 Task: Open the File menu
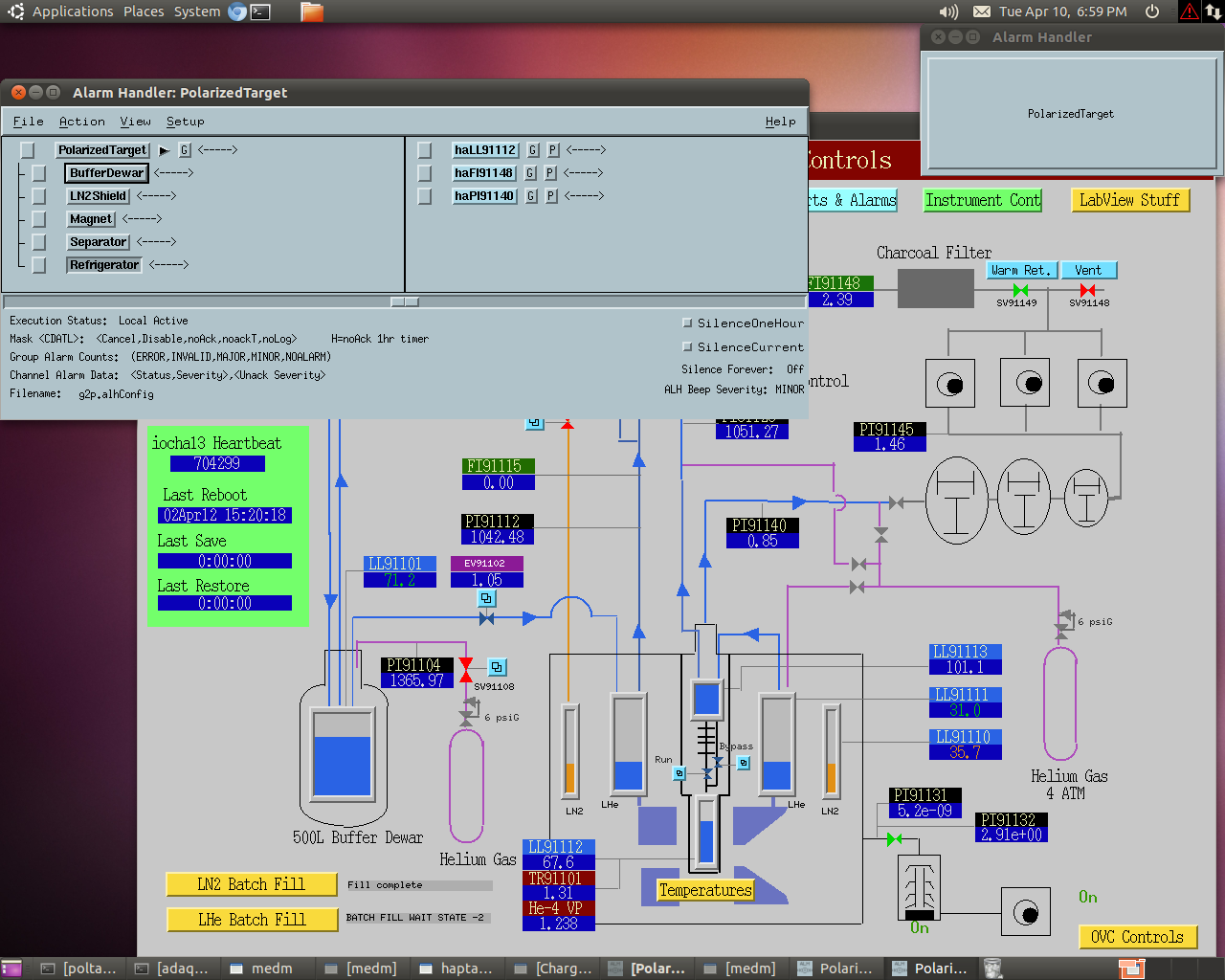[x=29, y=122]
